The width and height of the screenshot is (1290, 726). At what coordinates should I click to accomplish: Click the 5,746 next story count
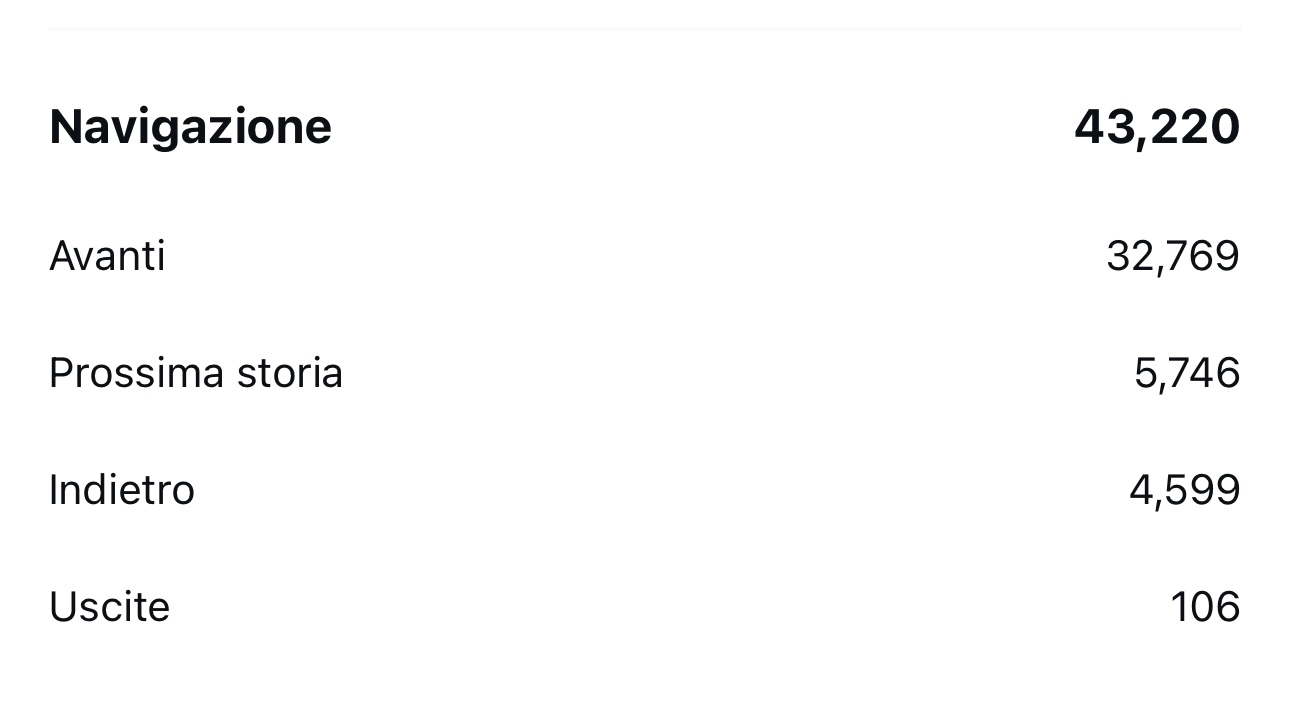[1187, 374]
